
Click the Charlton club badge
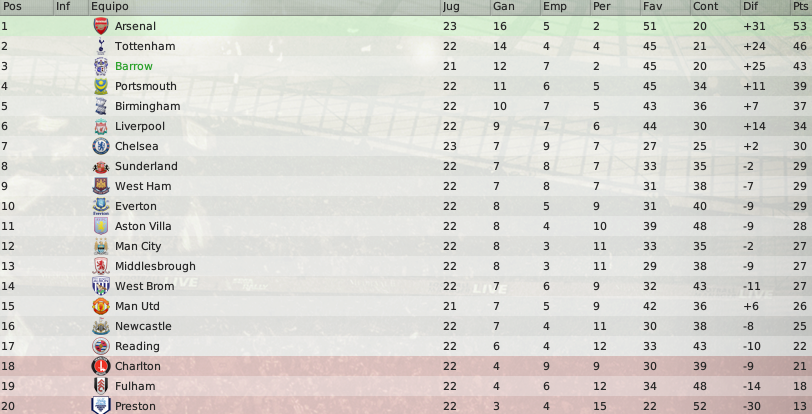pos(101,366)
